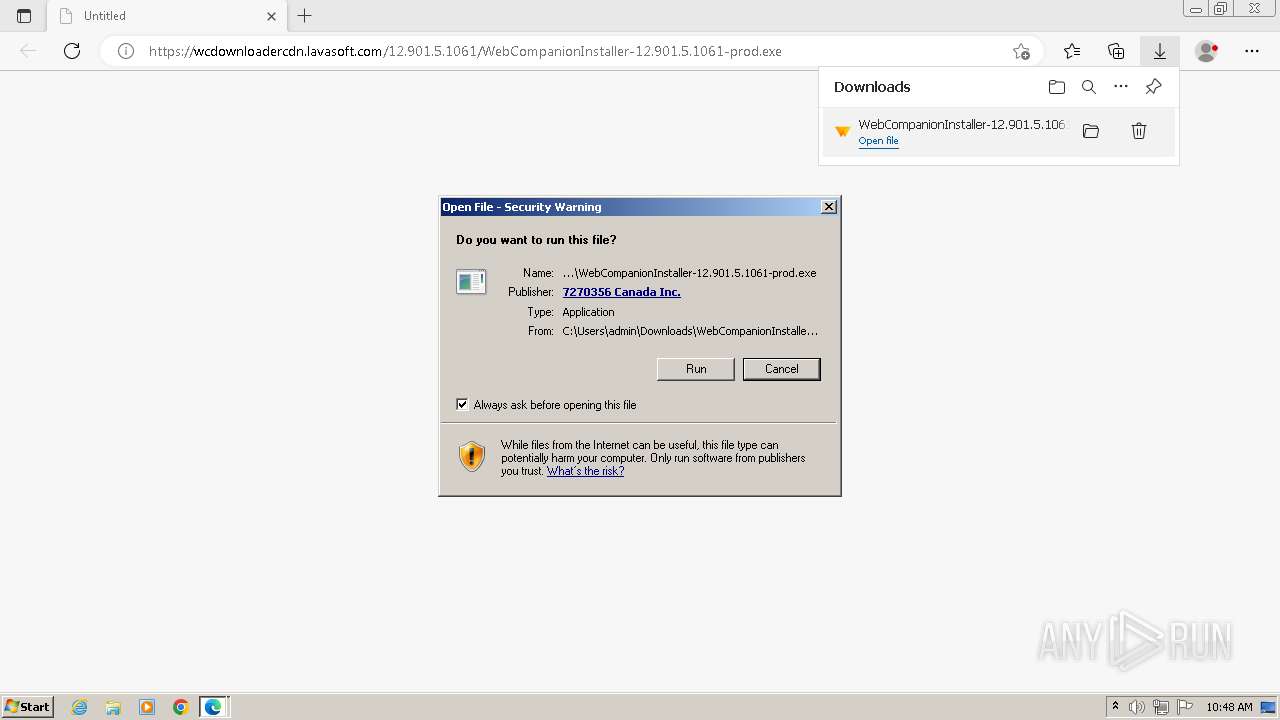Click the network tray icon
This screenshot has width=1280, height=720.
tap(1161, 707)
